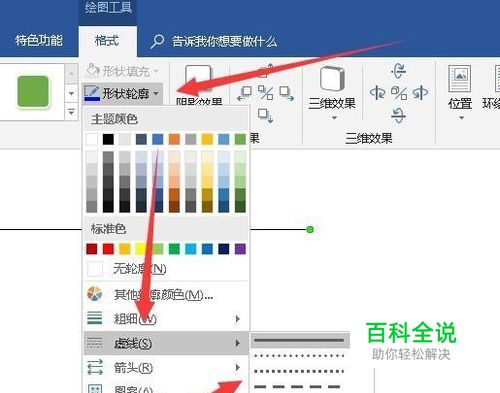Choose yellow standard color
This screenshot has height=393, width=500.
141,249
